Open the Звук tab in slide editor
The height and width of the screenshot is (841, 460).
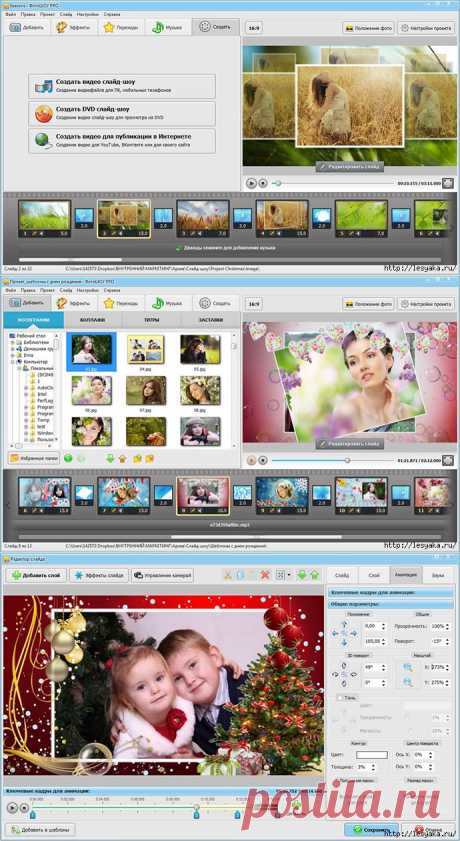click(x=438, y=575)
